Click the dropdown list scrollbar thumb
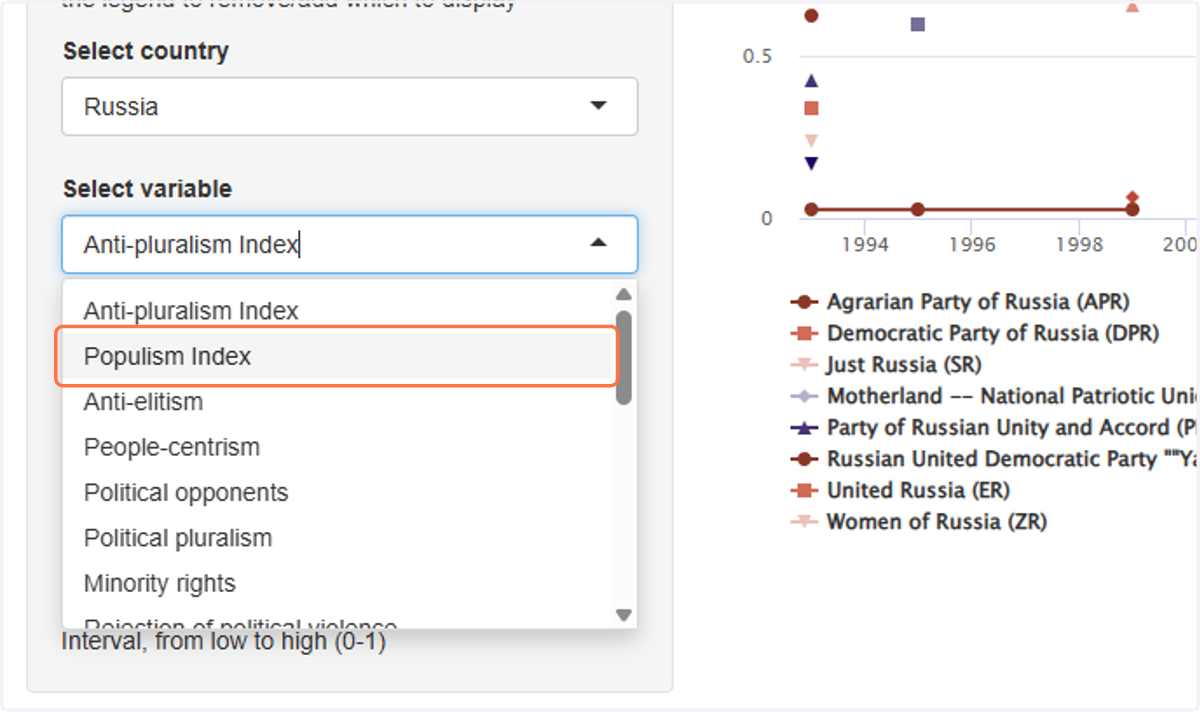The image size is (1200, 712). tap(624, 357)
